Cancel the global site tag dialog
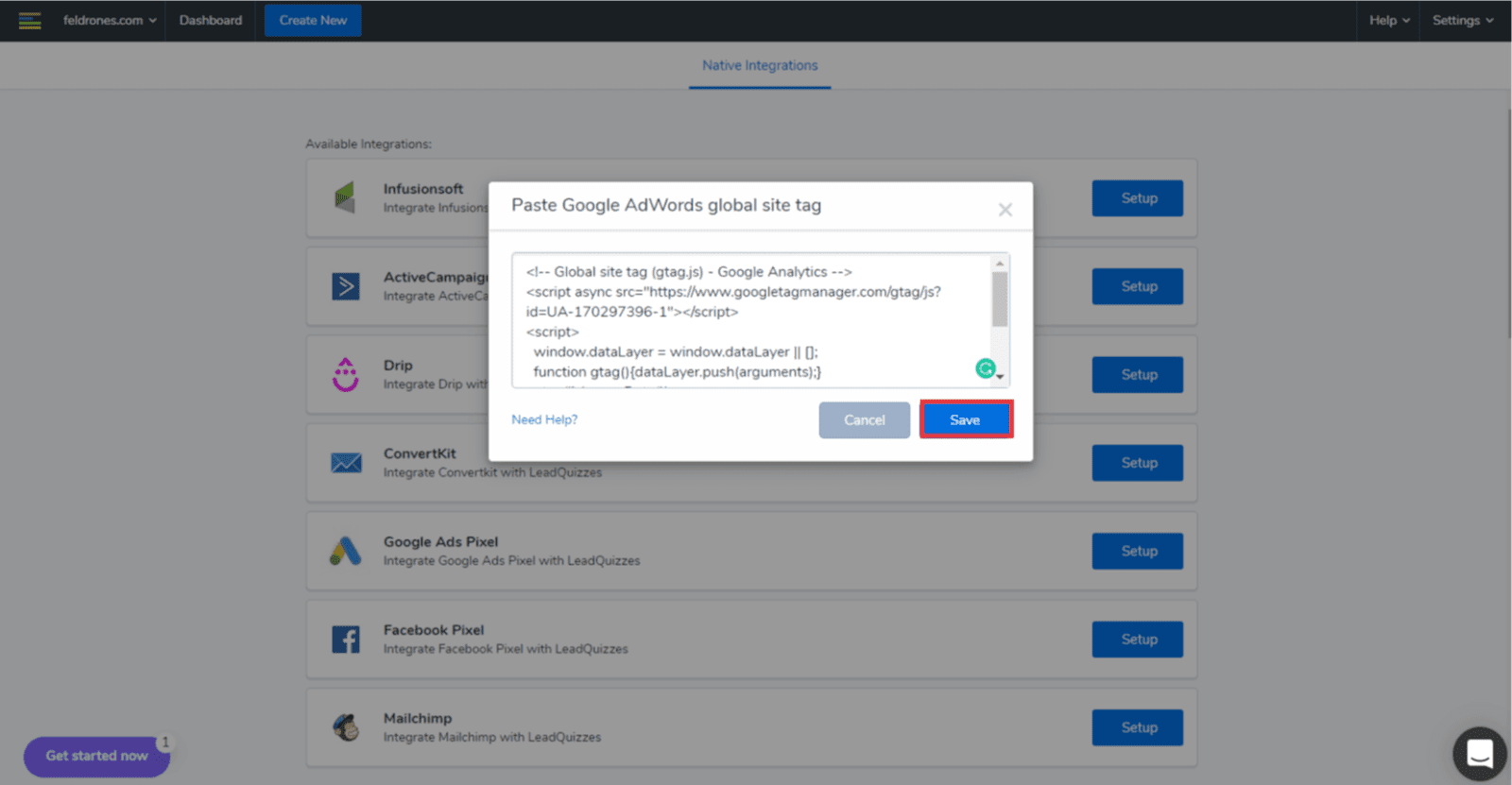 click(x=865, y=420)
